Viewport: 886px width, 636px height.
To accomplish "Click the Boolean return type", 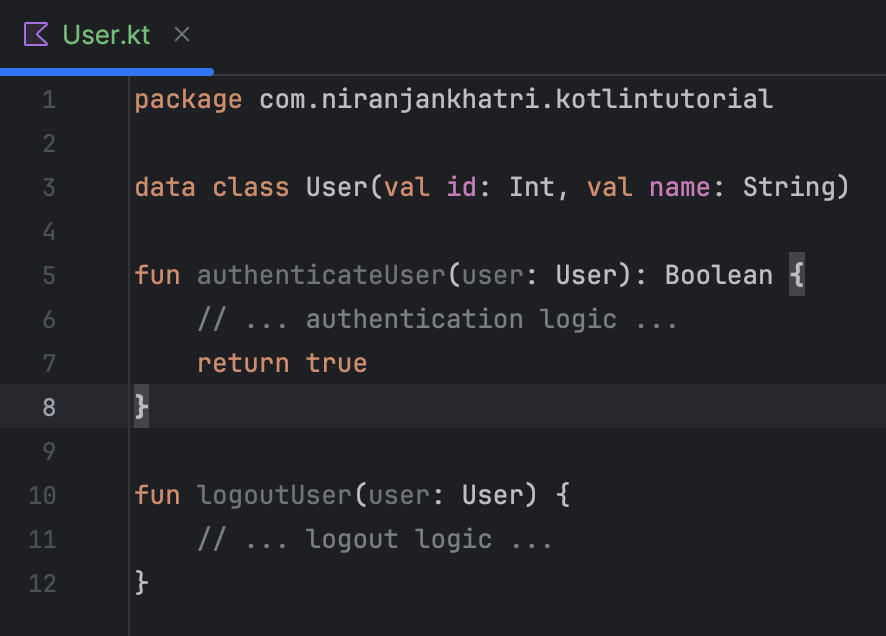I will (718, 275).
